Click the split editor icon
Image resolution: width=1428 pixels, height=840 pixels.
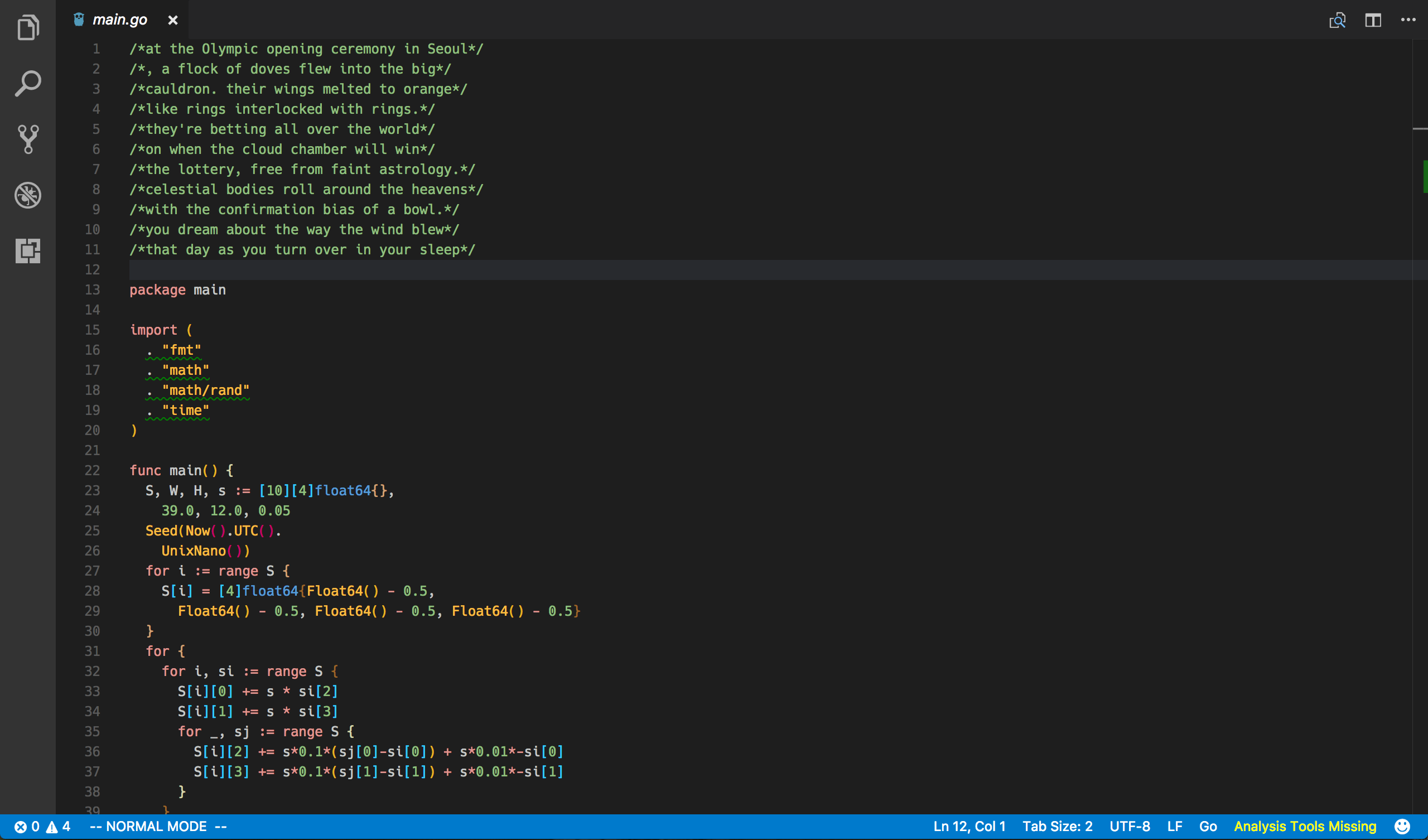[x=1372, y=21]
